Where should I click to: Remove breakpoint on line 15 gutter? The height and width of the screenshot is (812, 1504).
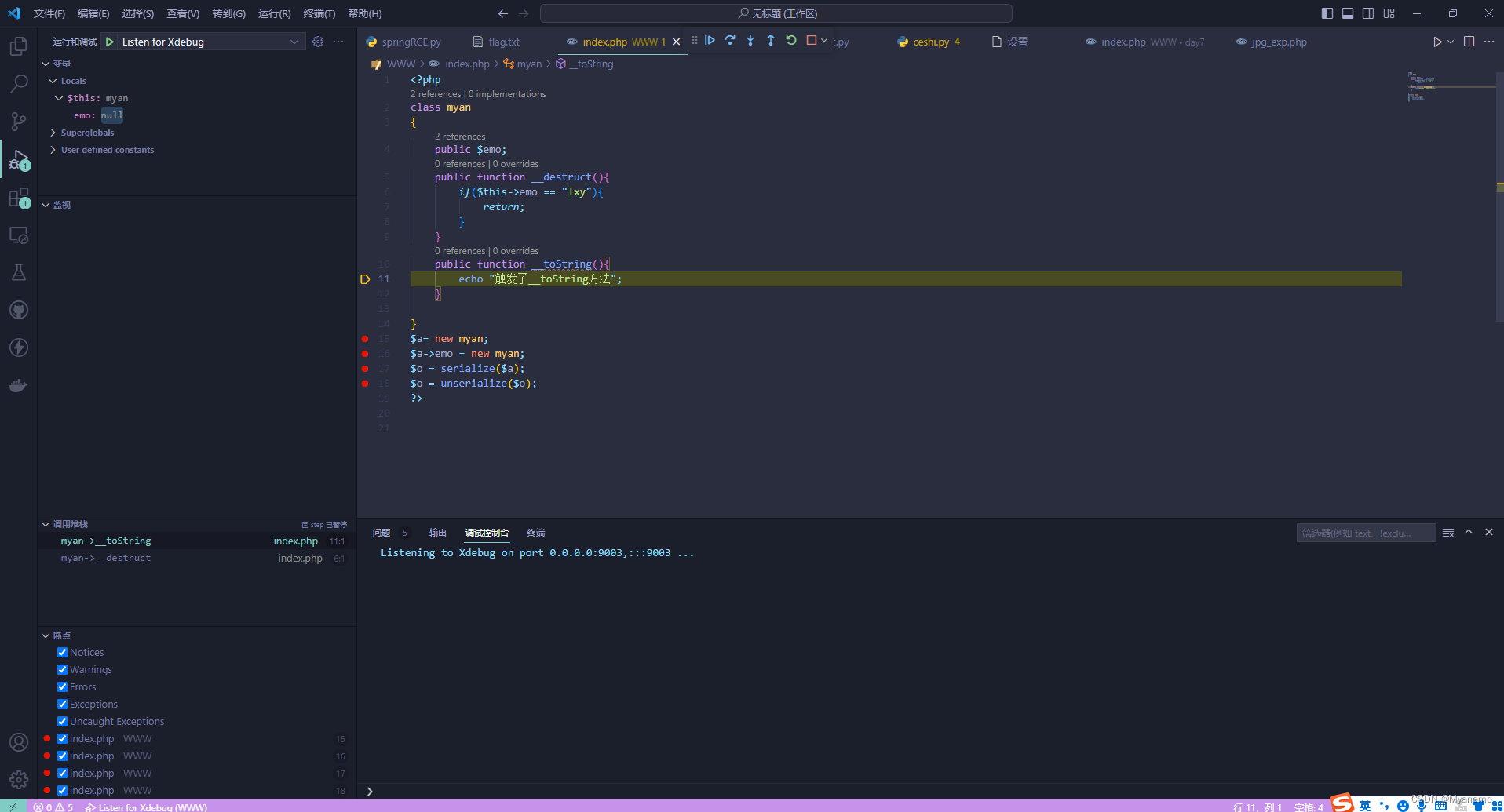[x=365, y=339]
